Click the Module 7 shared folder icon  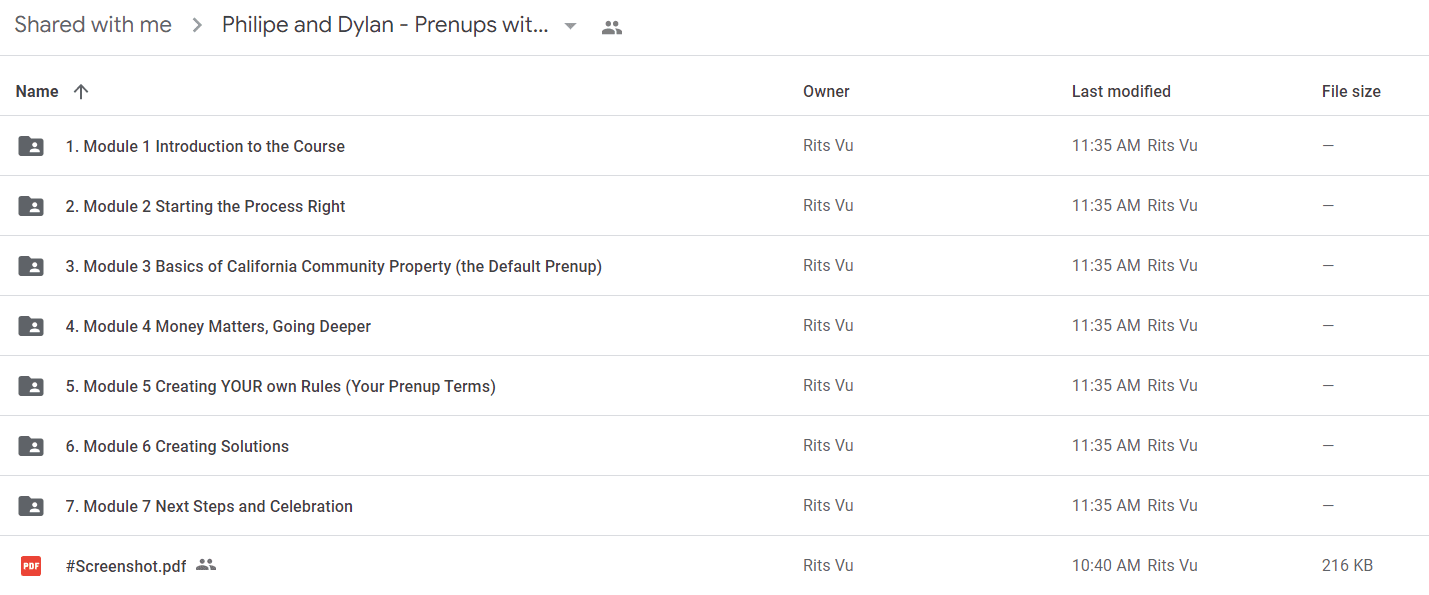(x=31, y=506)
